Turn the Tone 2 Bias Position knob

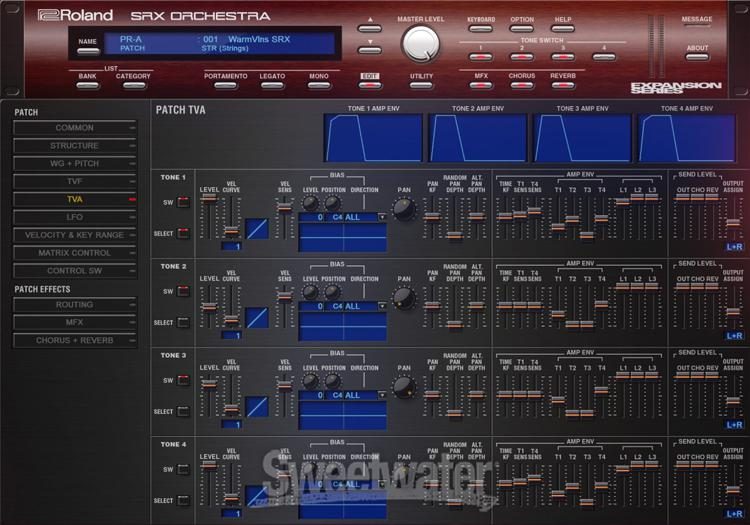pos(332,292)
